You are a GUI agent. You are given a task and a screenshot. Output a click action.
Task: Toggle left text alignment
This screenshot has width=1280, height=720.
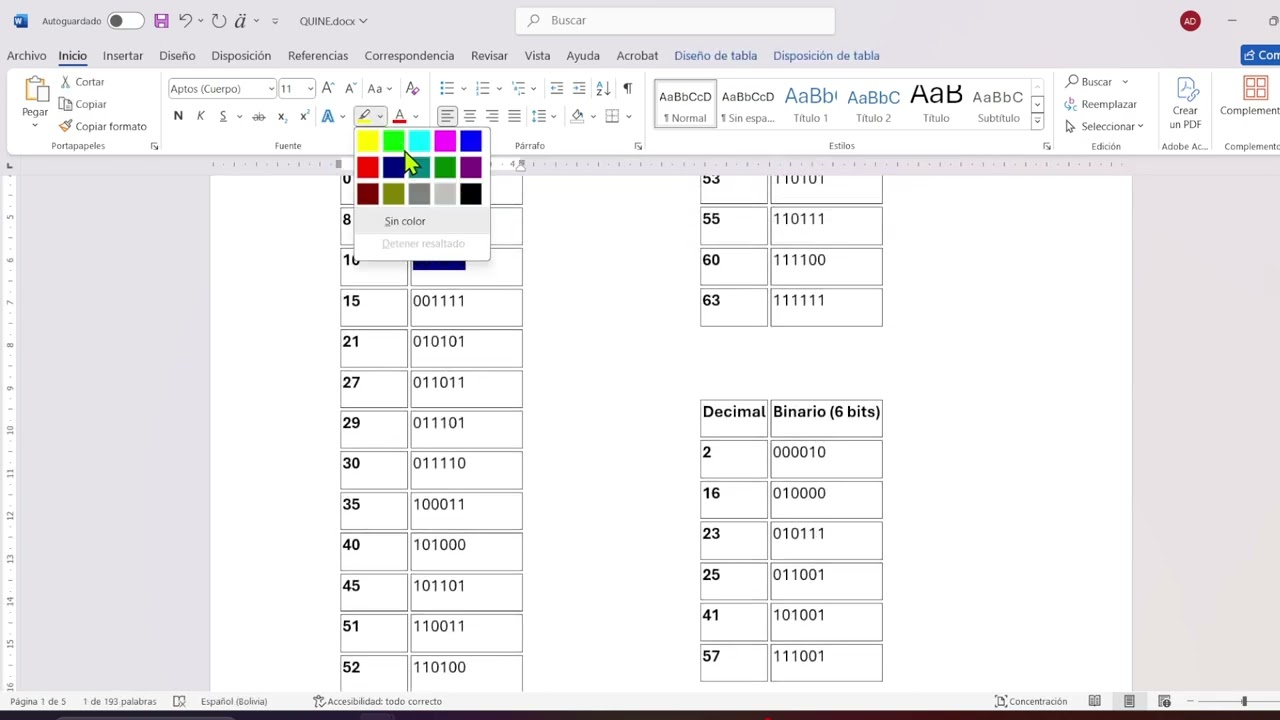(447, 117)
